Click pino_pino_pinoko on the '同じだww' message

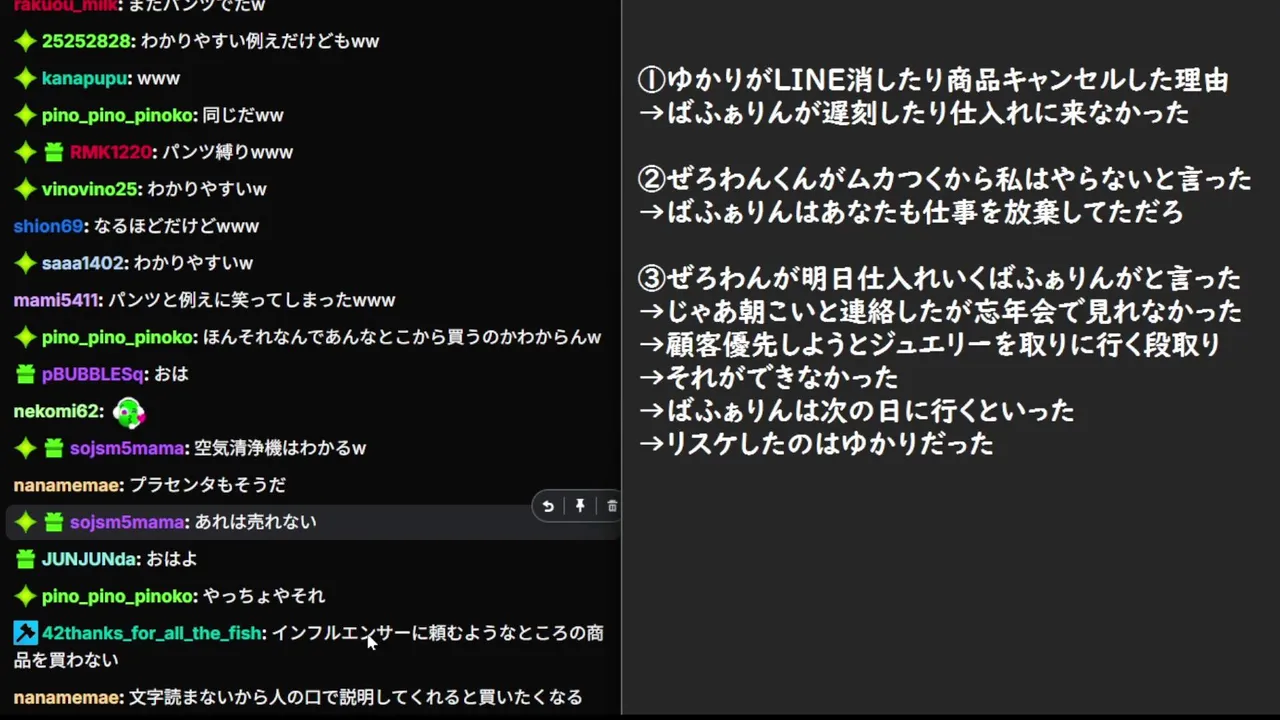118,115
